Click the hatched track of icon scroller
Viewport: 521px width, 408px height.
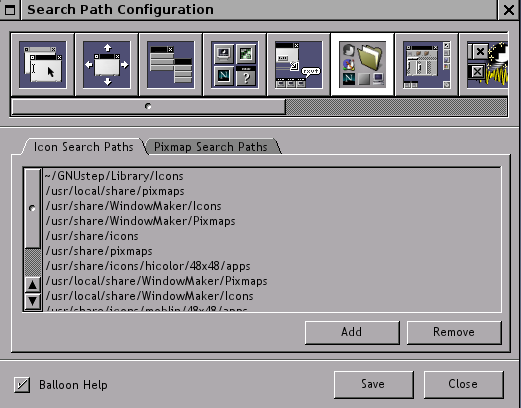[x=396, y=107]
